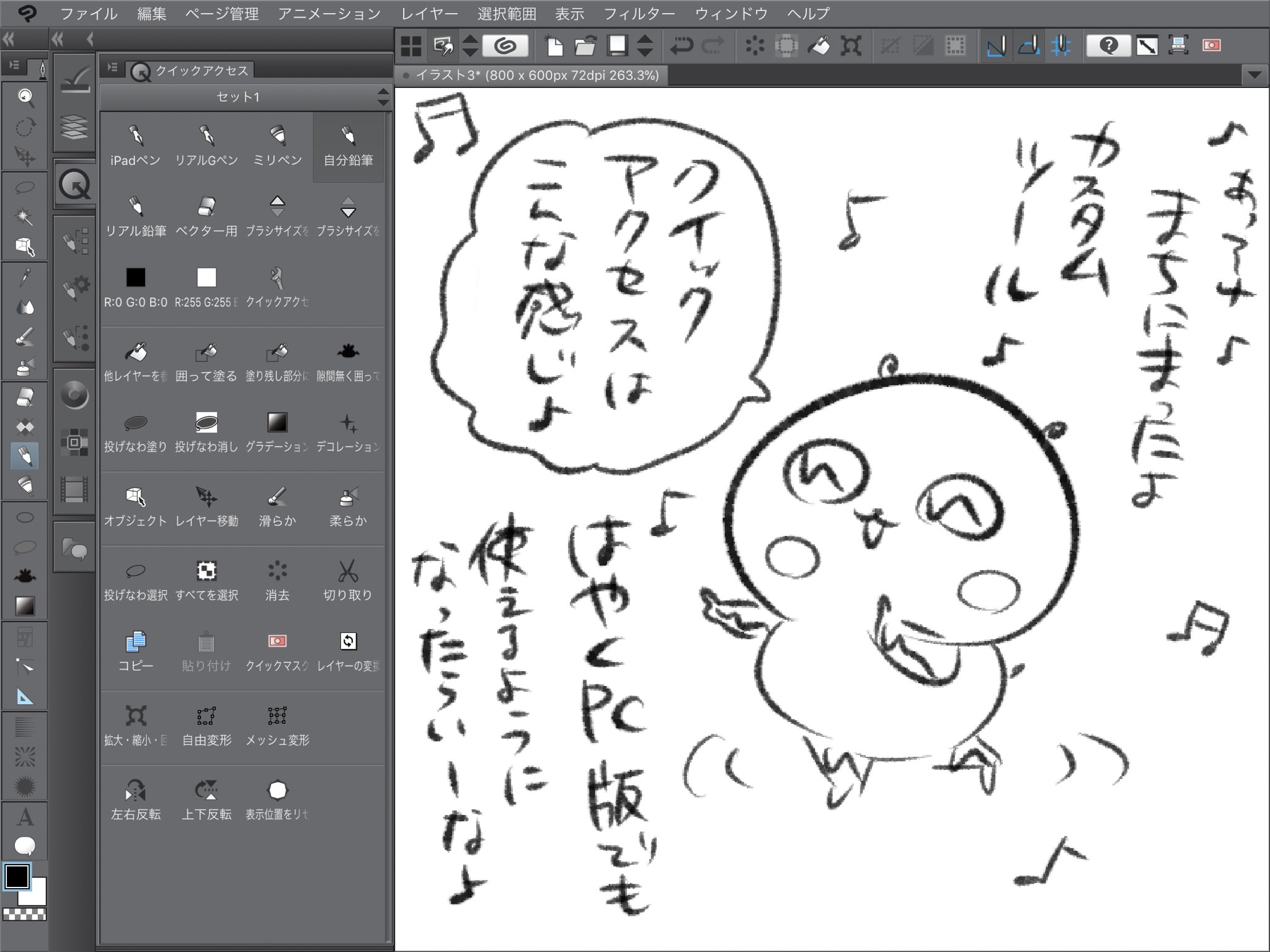The height and width of the screenshot is (952, 1270).
Task: Open the アニメーション menu
Action: 328,13
